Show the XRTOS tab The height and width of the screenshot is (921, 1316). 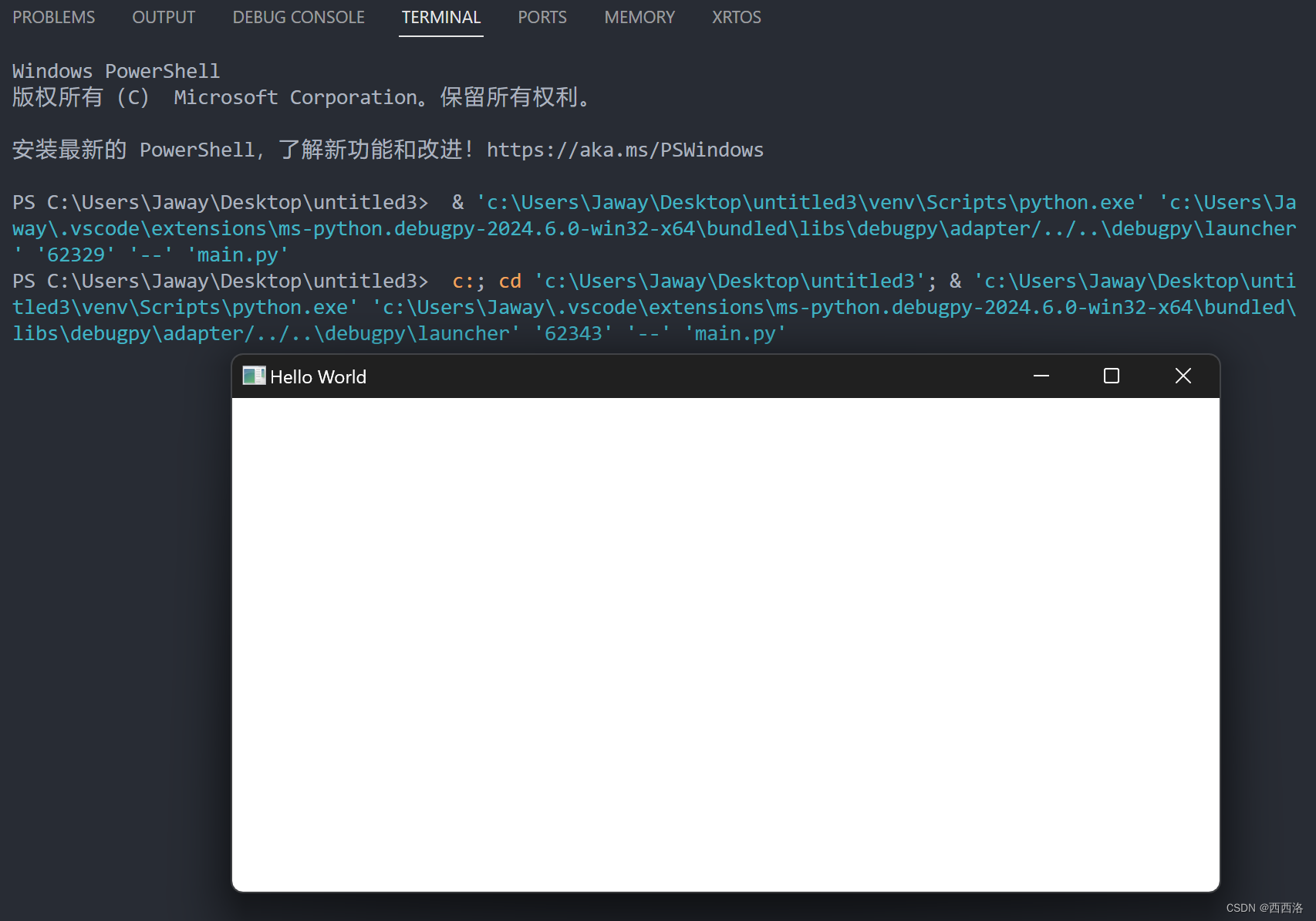(x=737, y=17)
